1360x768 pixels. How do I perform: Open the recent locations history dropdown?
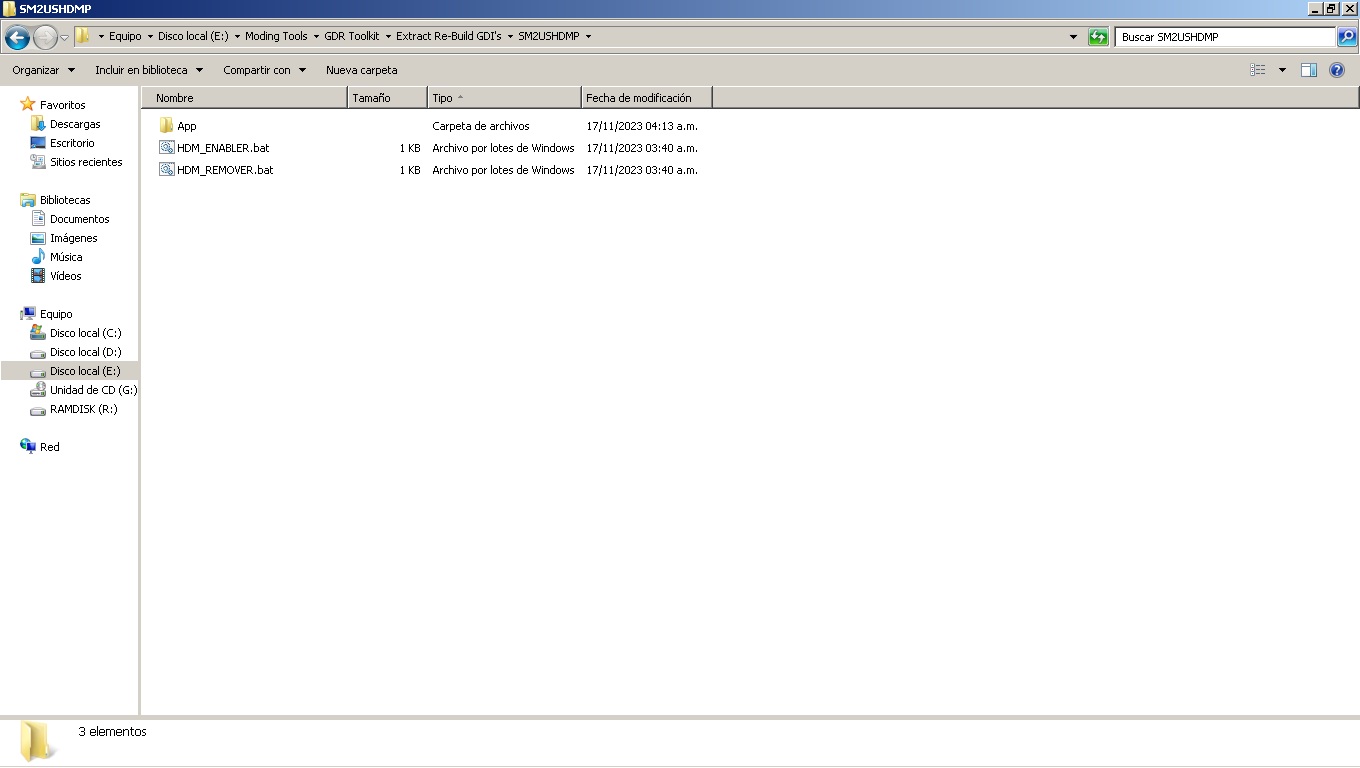point(65,37)
